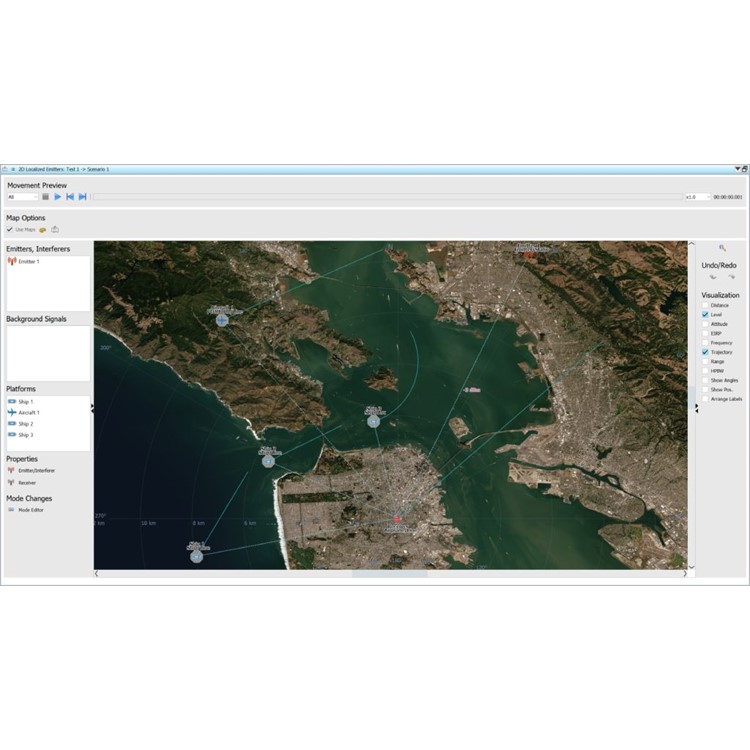The width and height of the screenshot is (750, 750).
Task: Click the red emitter marker at map top
Action: click(529, 255)
